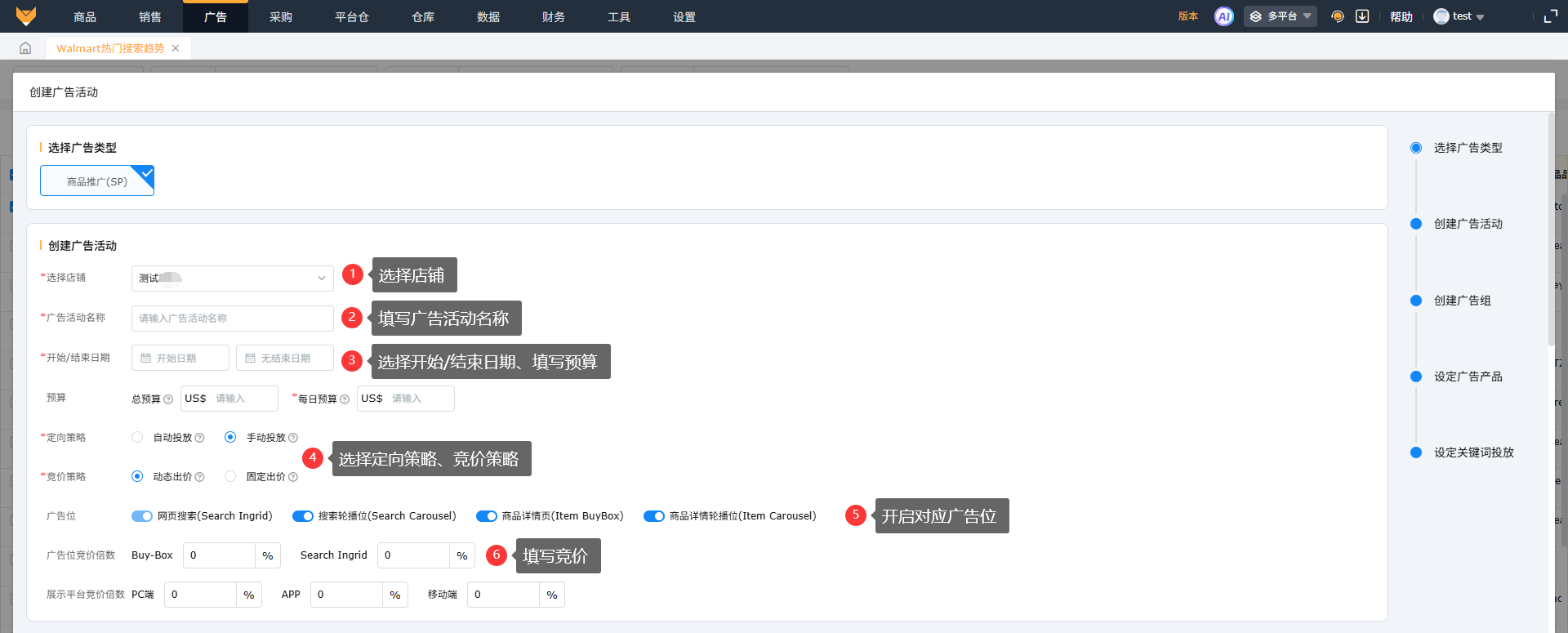This screenshot has width=1568, height=633.
Task: Choose the 动态出价 bidding option
Action: pyautogui.click(x=137, y=476)
